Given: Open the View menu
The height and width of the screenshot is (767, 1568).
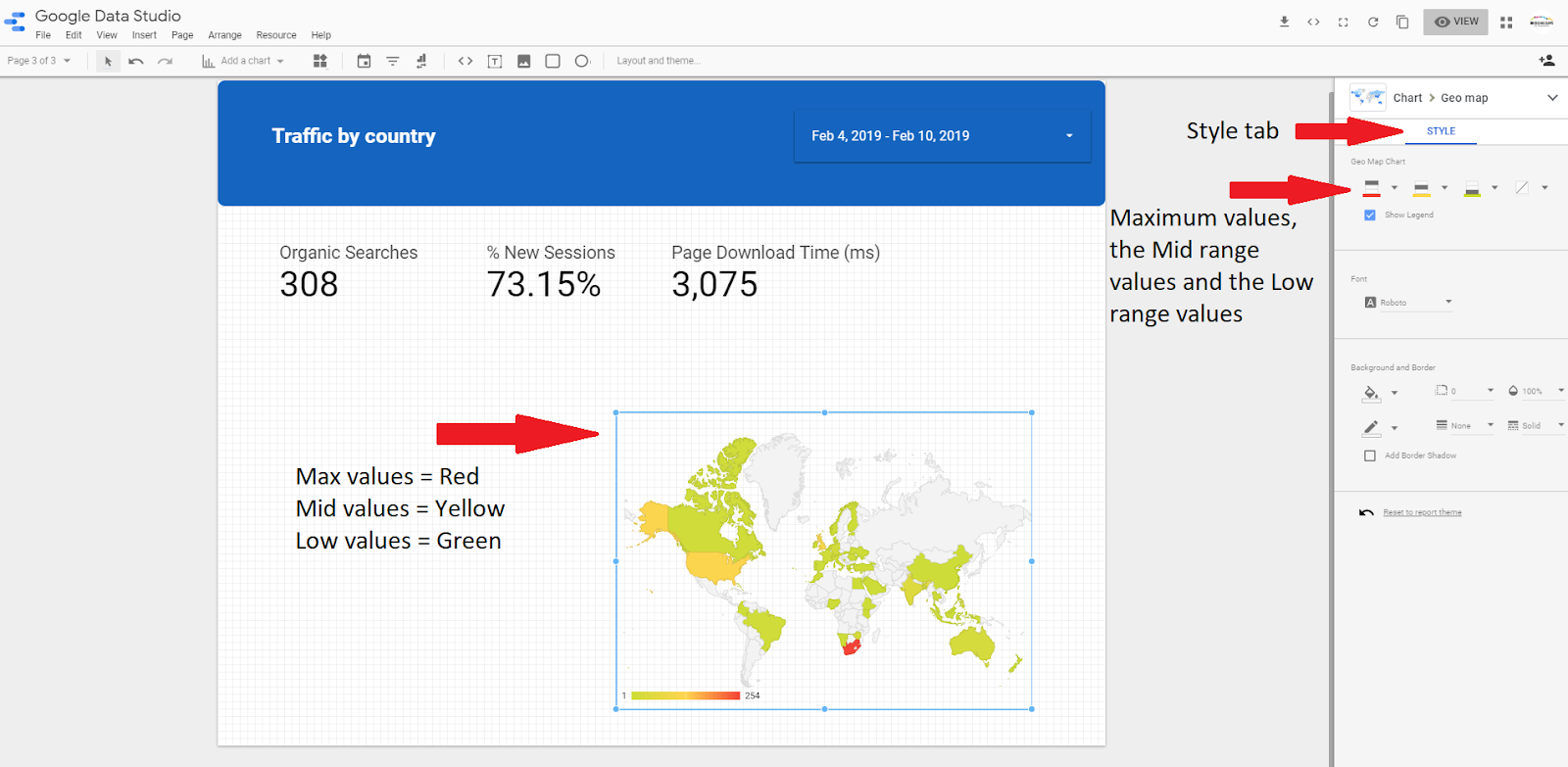Looking at the screenshot, I should tap(107, 35).
